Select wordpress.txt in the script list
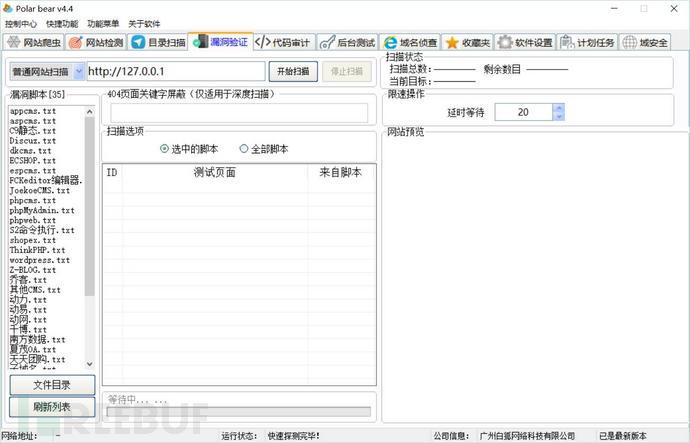 pyautogui.click(x=40, y=260)
